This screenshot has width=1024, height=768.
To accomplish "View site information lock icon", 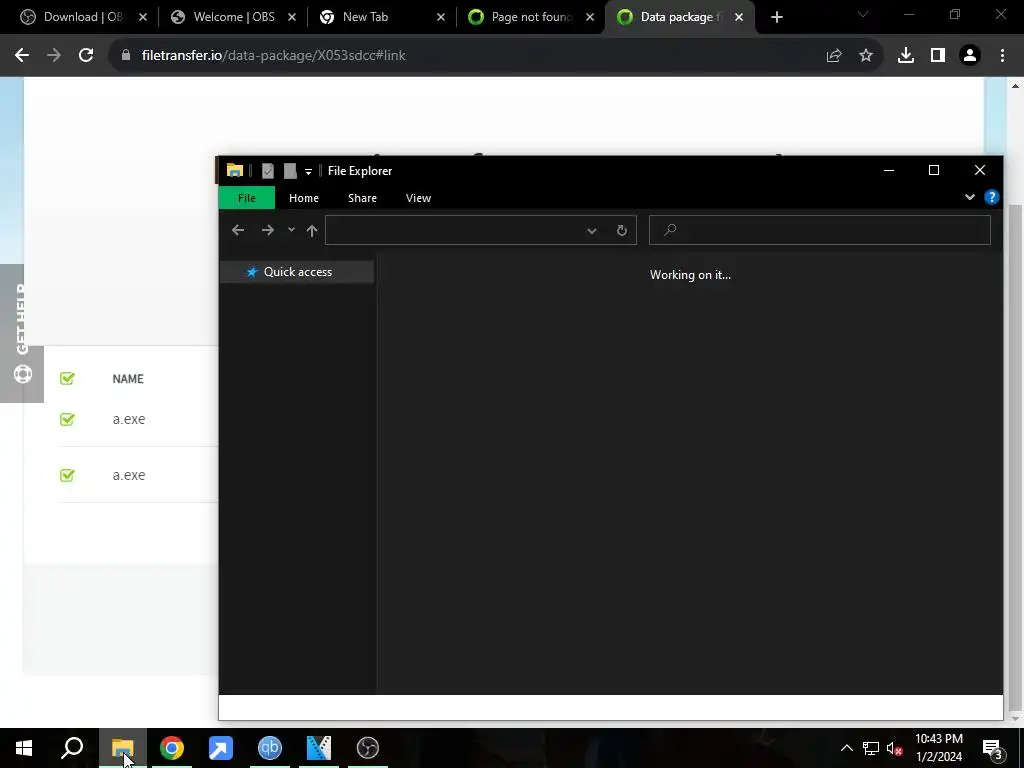I will [126, 56].
